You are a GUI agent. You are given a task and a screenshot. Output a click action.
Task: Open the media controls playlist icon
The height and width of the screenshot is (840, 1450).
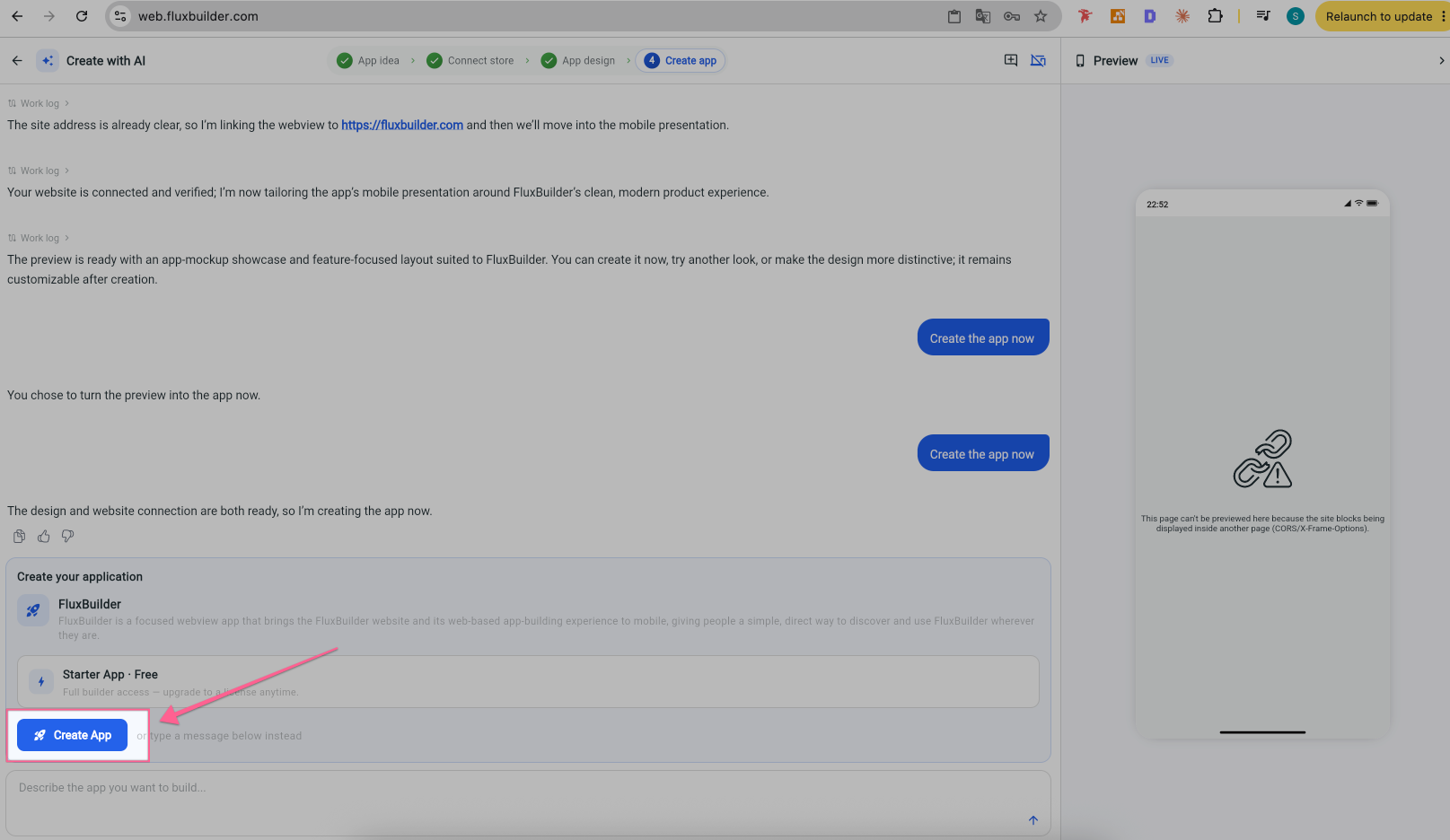coord(1263,16)
